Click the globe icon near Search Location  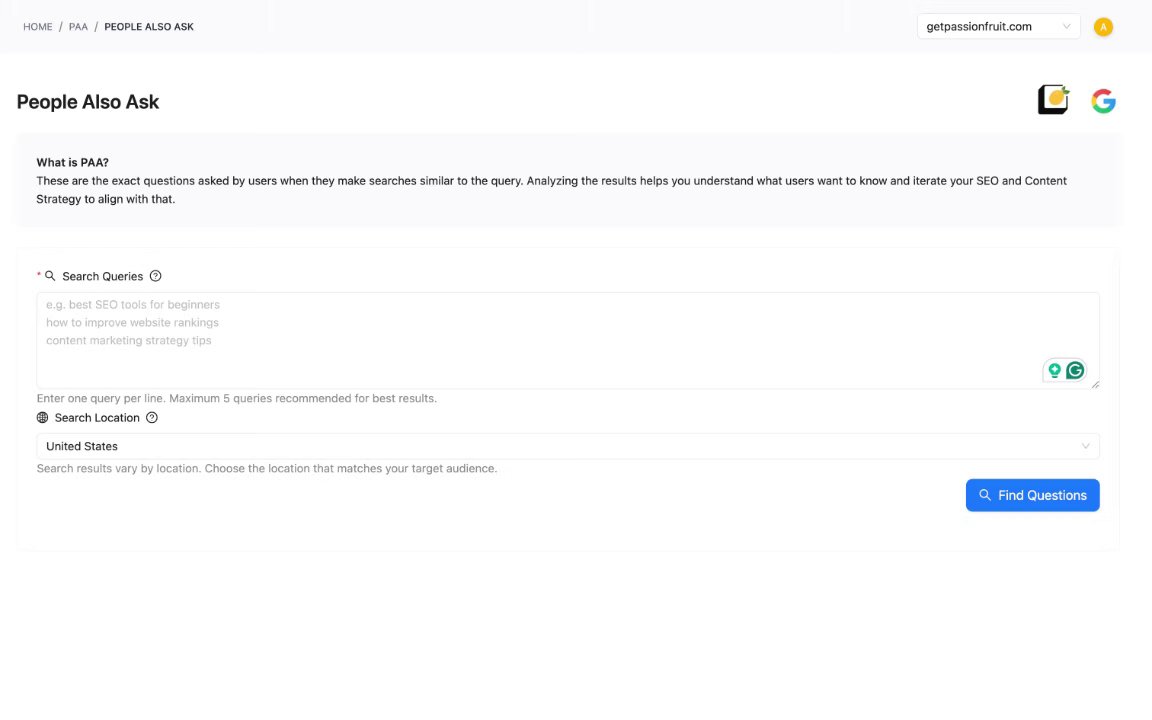click(42, 418)
